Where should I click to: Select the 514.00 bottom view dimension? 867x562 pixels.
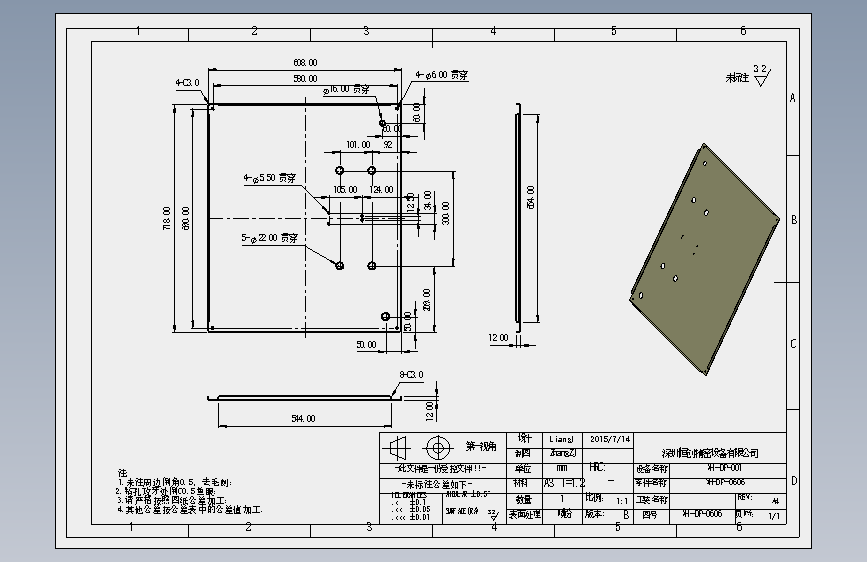(x=303, y=419)
